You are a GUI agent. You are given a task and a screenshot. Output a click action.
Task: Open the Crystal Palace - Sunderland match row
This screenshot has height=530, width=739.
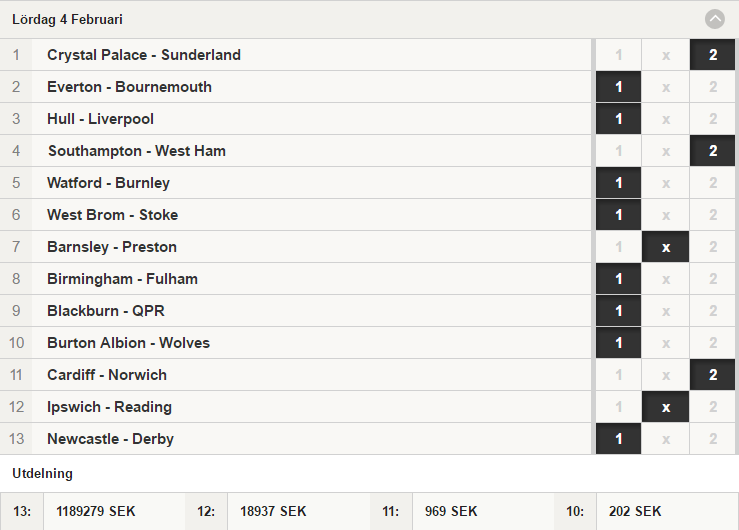(296, 55)
